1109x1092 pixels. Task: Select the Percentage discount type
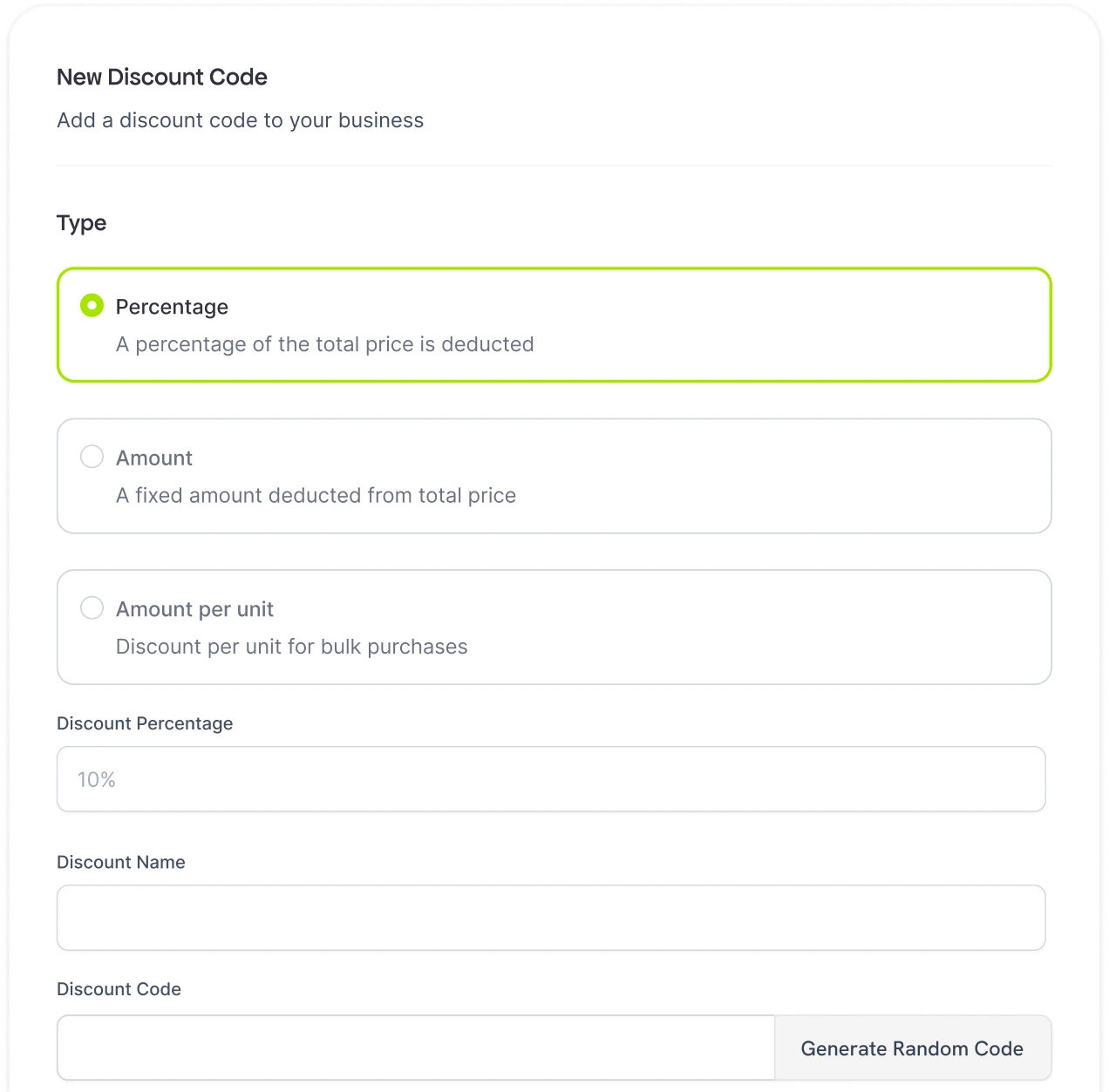pos(92,306)
